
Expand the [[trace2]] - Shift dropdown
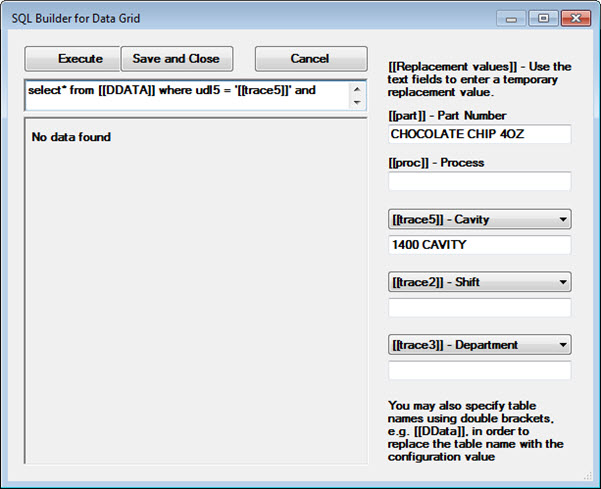479,282
